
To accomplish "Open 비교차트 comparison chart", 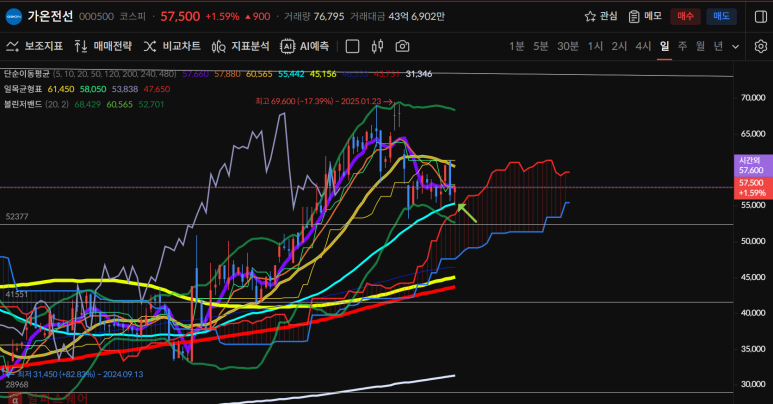I will tap(172, 46).
